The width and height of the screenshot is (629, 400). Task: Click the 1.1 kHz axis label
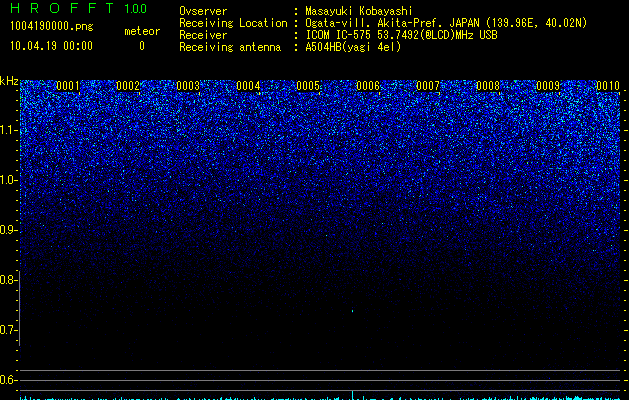pyautogui.click(x=8, y=130)
